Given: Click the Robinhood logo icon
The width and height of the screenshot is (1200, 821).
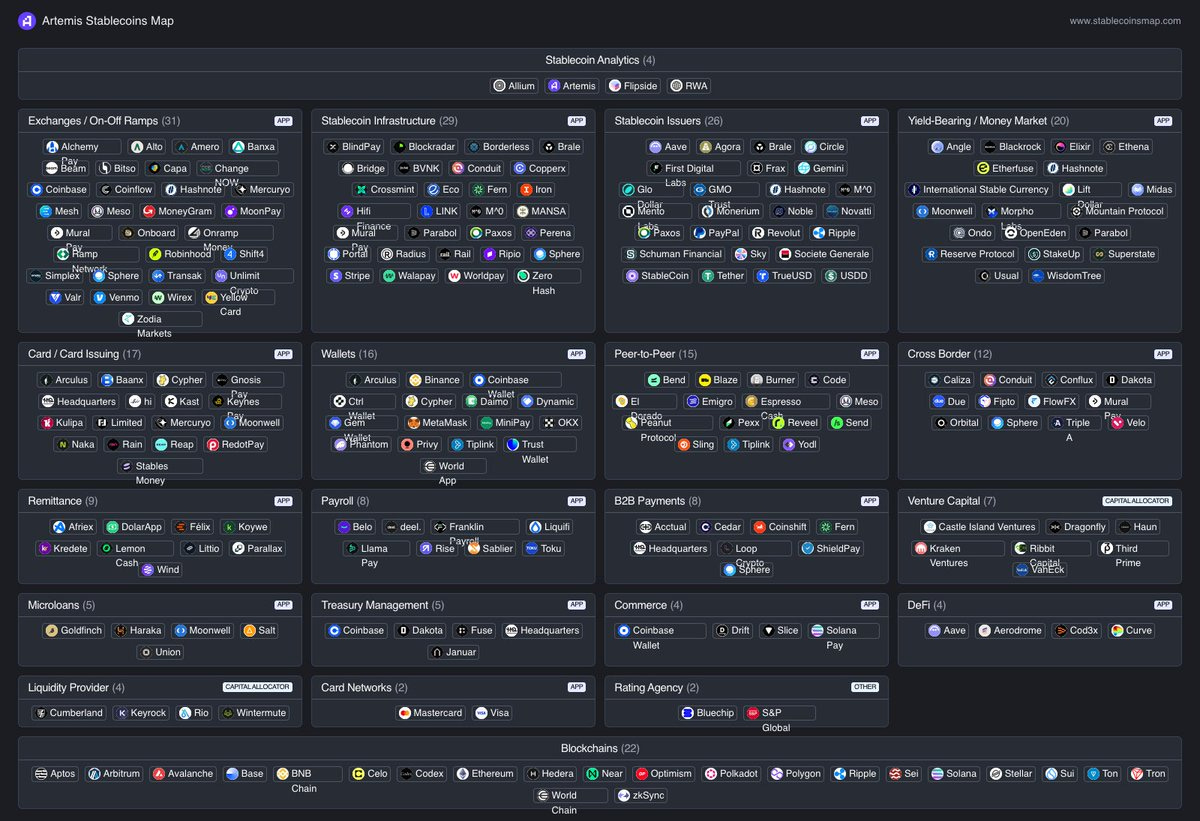Looking at the screenshot, I should tap(155, 255).
